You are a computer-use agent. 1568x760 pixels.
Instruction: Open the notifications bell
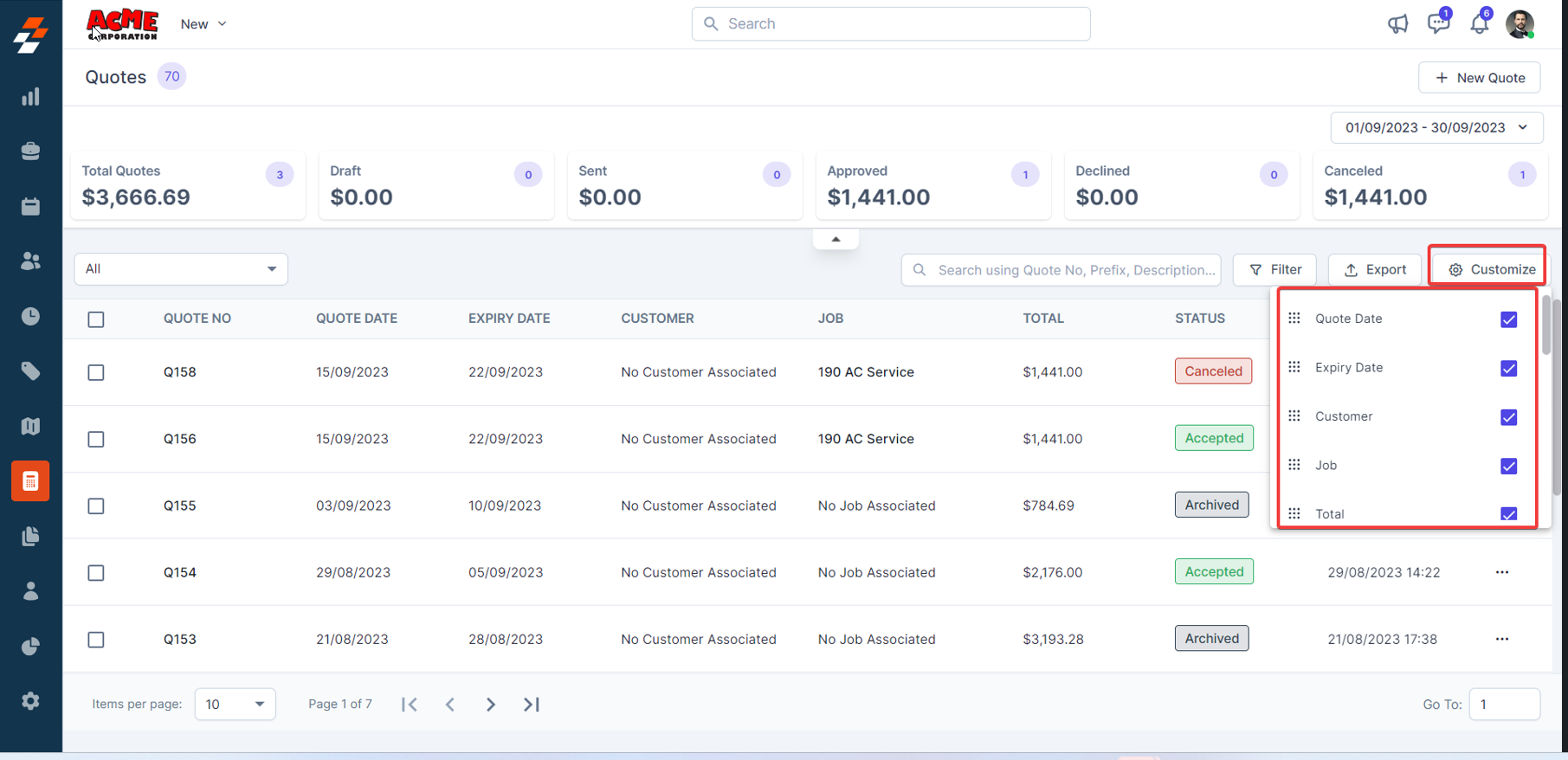point(1479,24)
